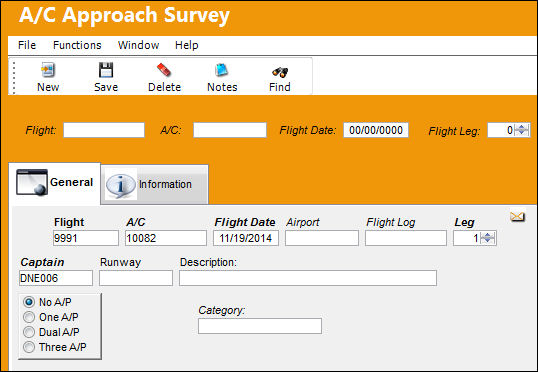Click the New toolbar label

click(x=48, y=87)
